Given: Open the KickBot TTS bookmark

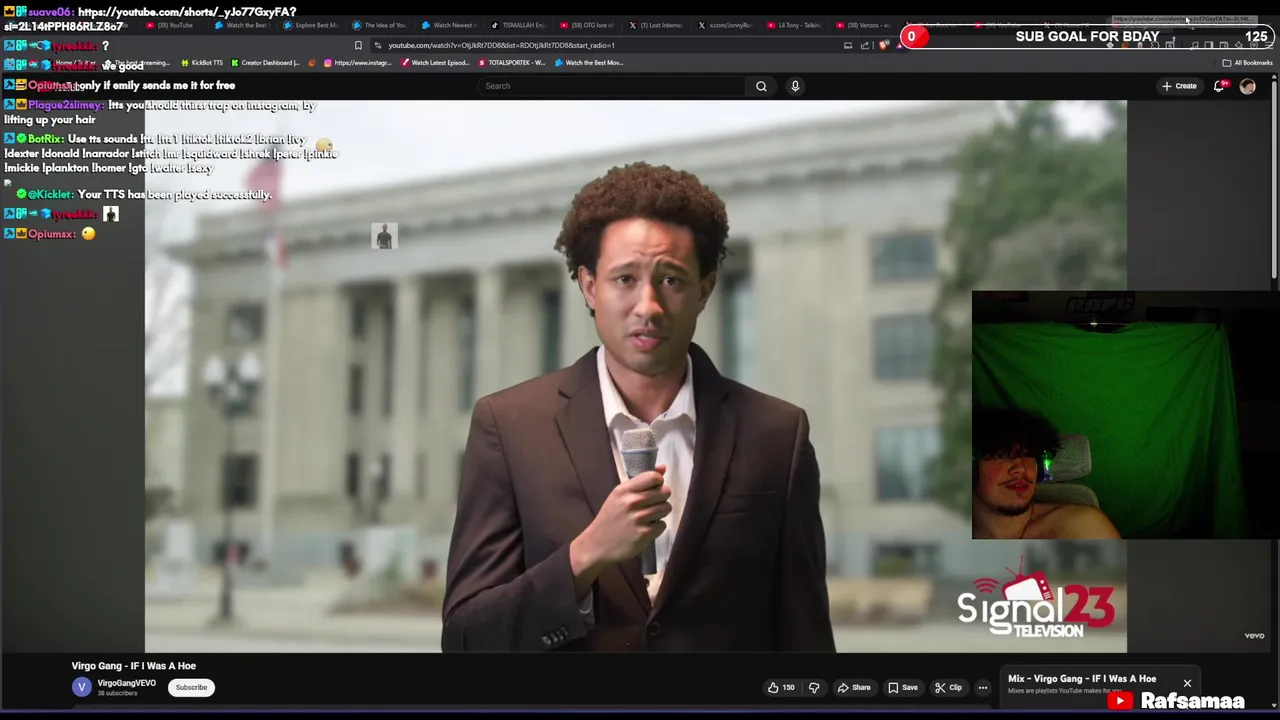Looking at the screenshot, I should pyautogui.click(x=202, y=63).
